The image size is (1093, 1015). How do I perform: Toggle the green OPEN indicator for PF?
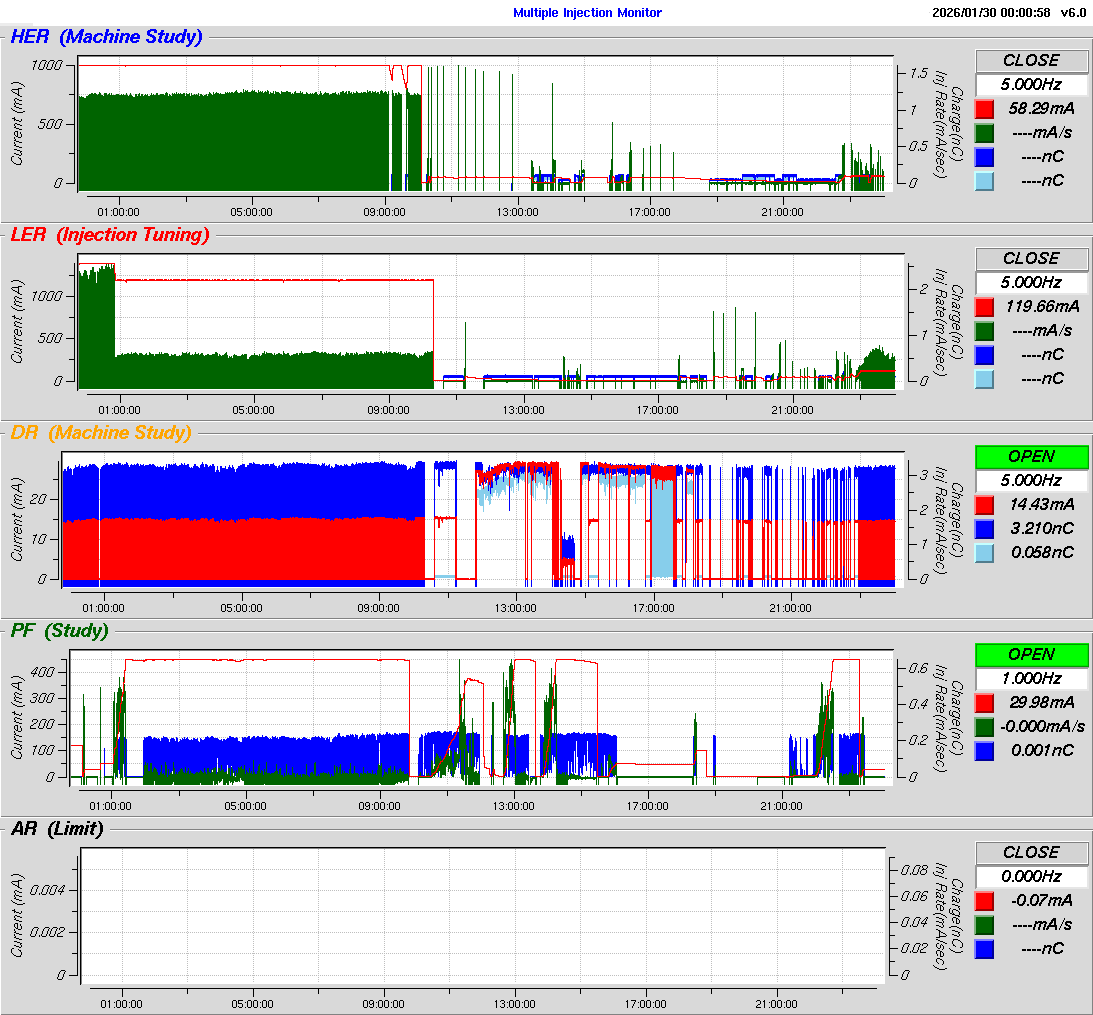tap(1031, 654)
